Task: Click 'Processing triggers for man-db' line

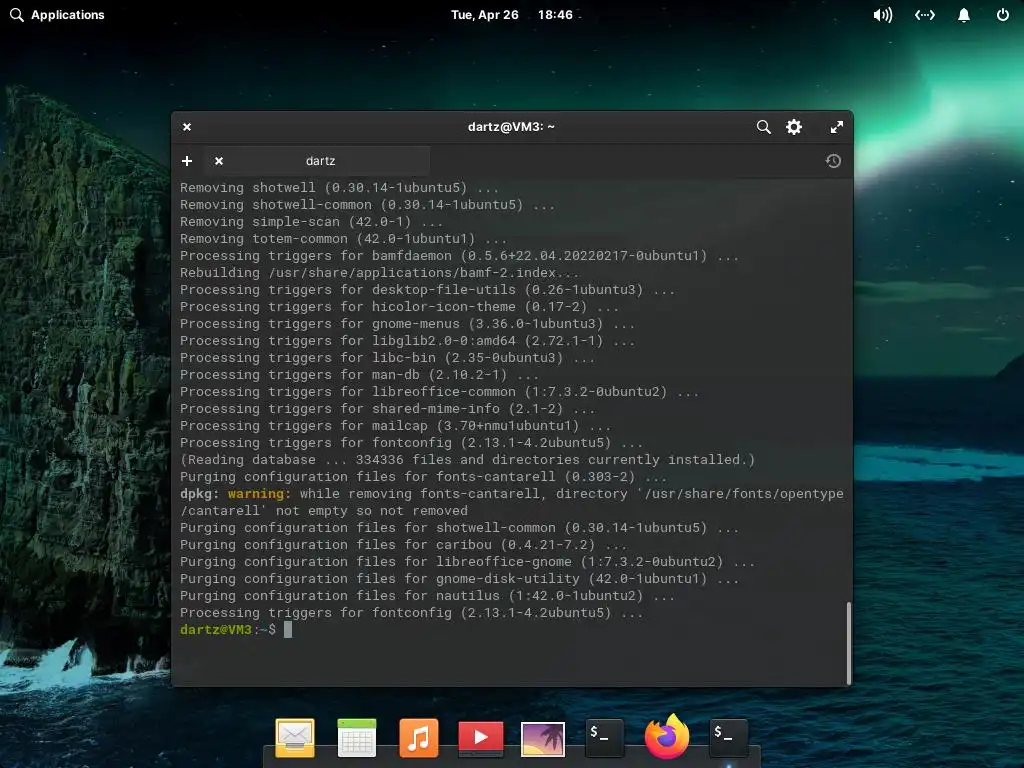Action: coord(359,375)
